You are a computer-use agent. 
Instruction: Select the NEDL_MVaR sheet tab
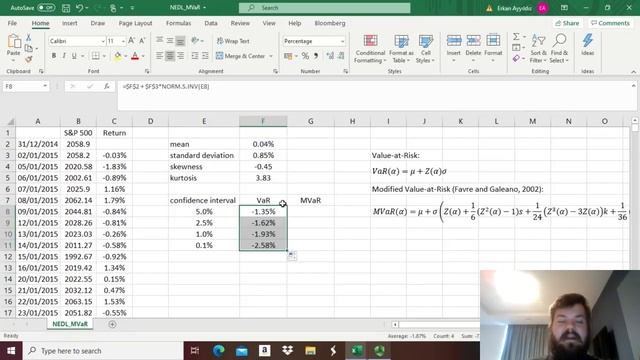[70, 324]
